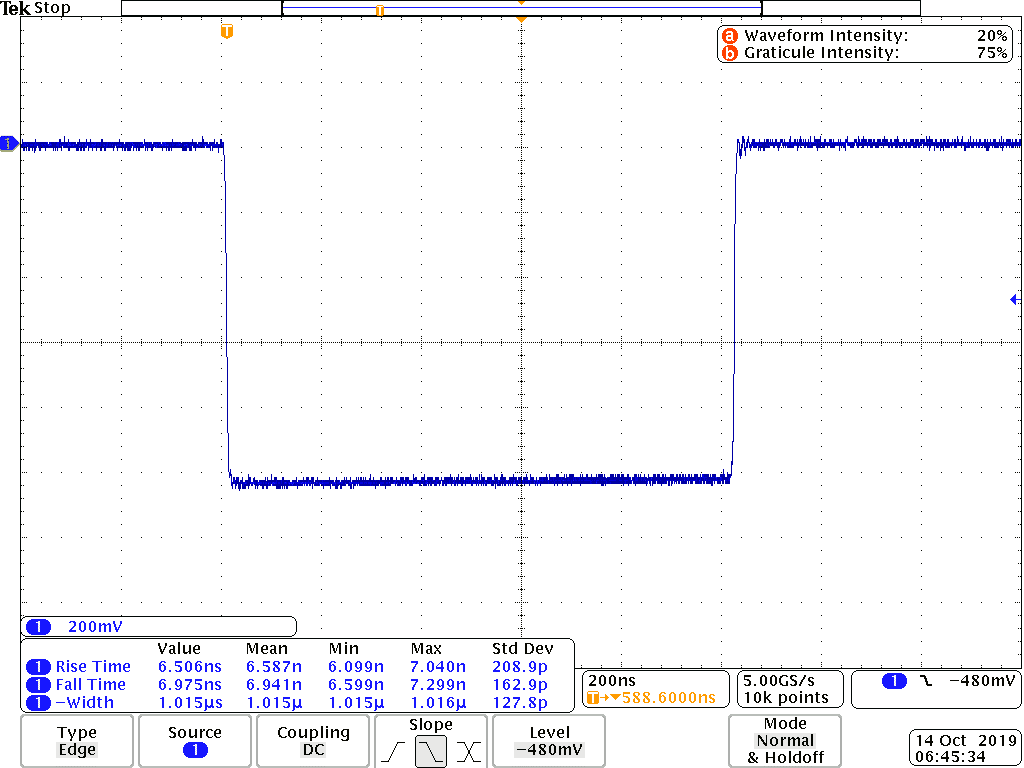Open the trigger Type Edge menu
Viewport: 1024px width, 768px height.
(77, 741)
